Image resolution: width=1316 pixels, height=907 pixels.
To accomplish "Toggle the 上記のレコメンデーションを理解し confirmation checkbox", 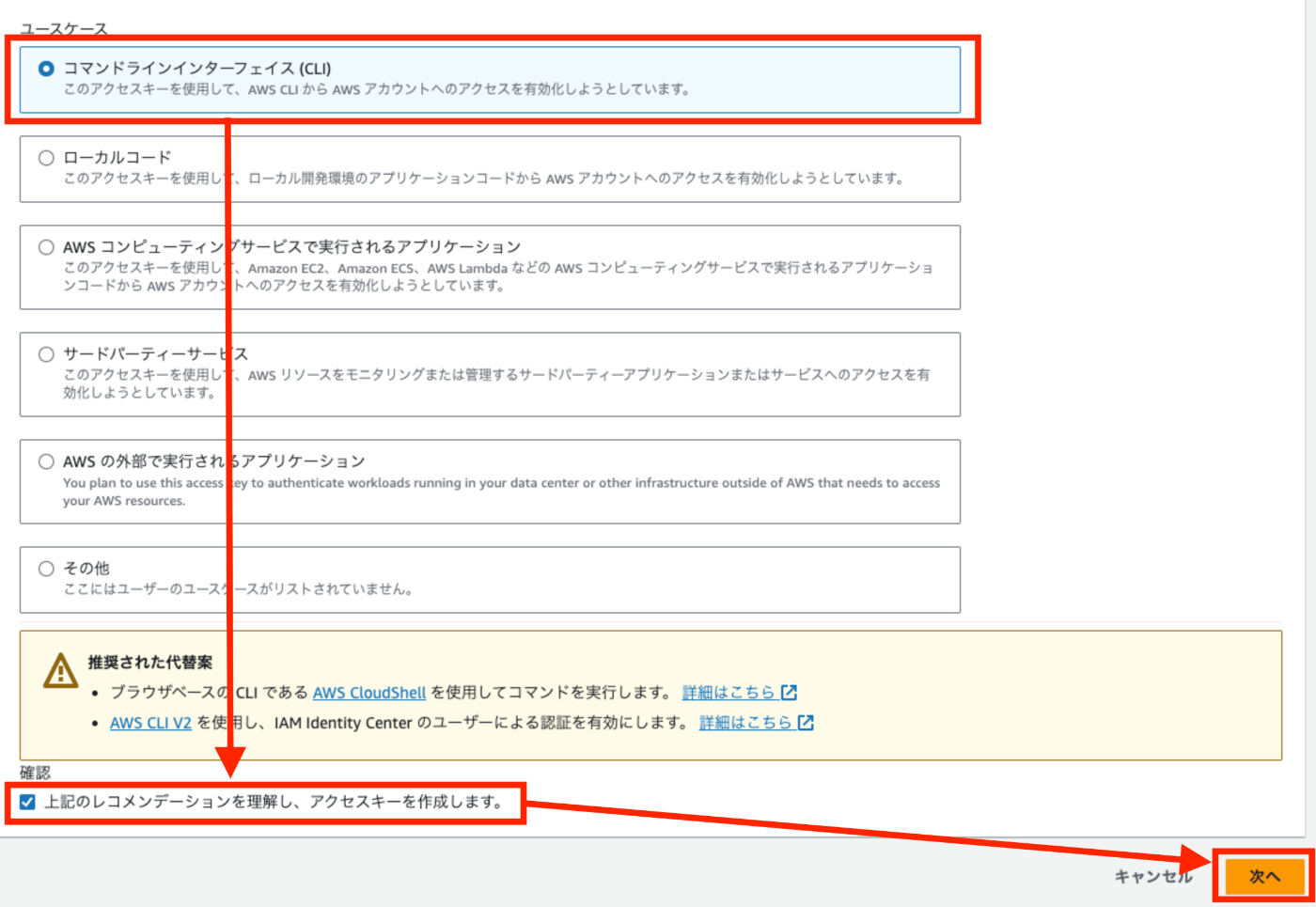I will click(x=27, y=802).
